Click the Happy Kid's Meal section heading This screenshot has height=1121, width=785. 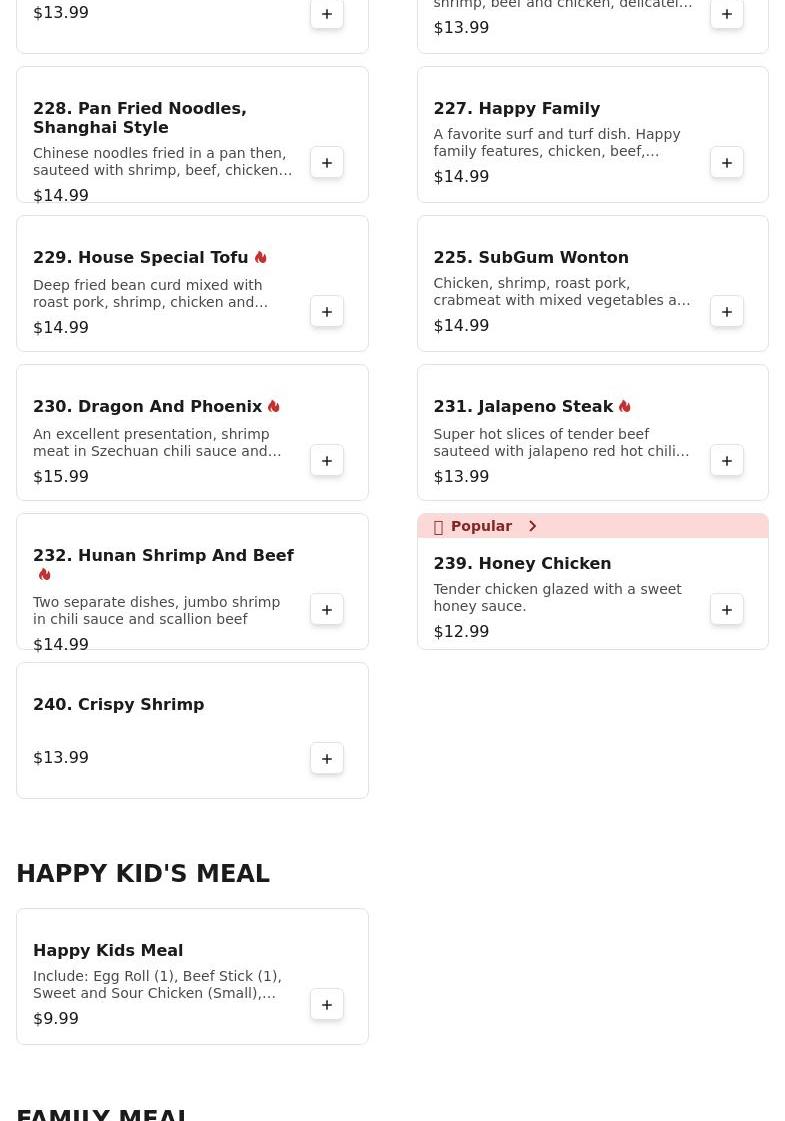point(143,874)
